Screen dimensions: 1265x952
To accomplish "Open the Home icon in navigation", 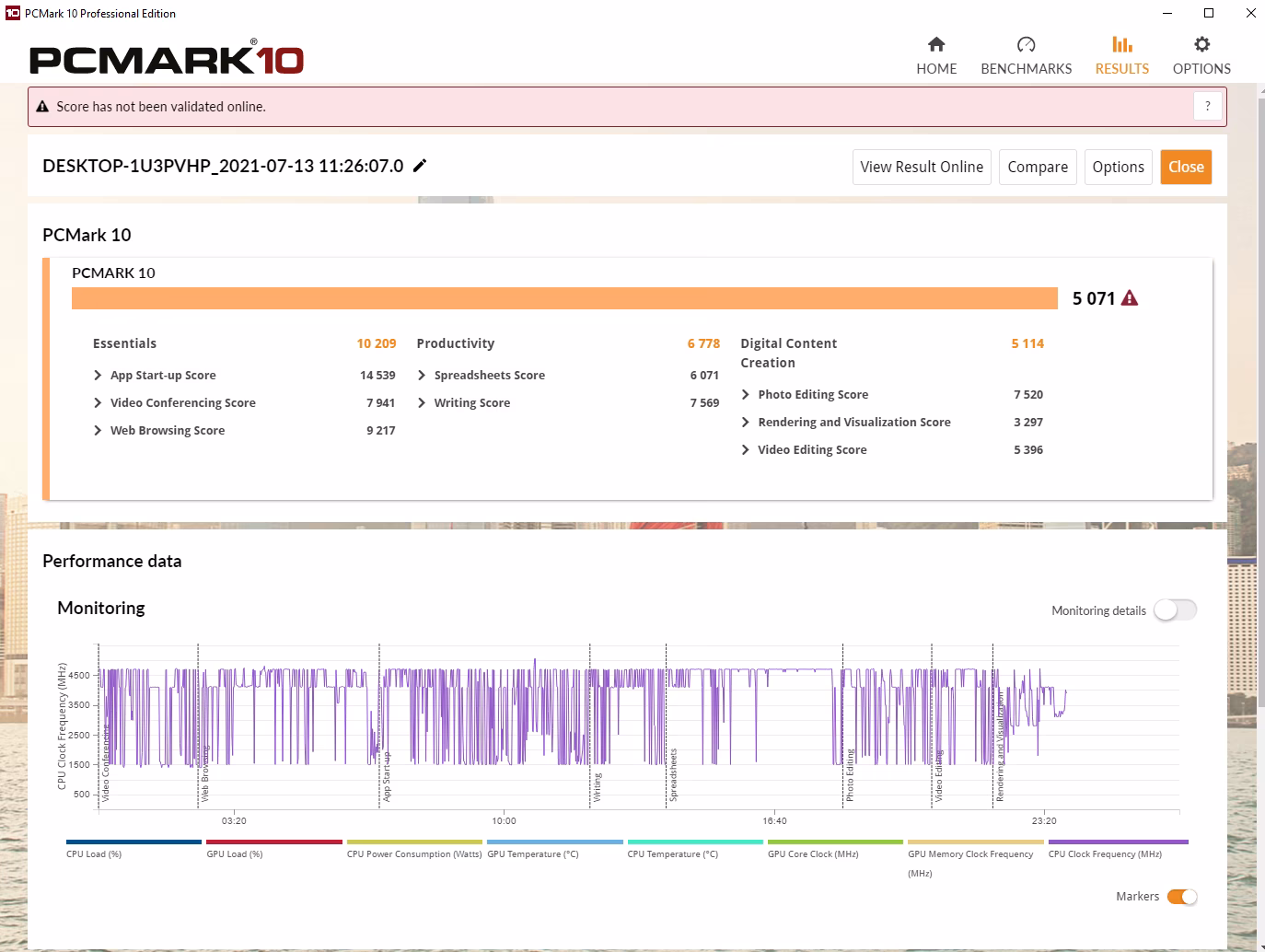I will click(936, 44).
